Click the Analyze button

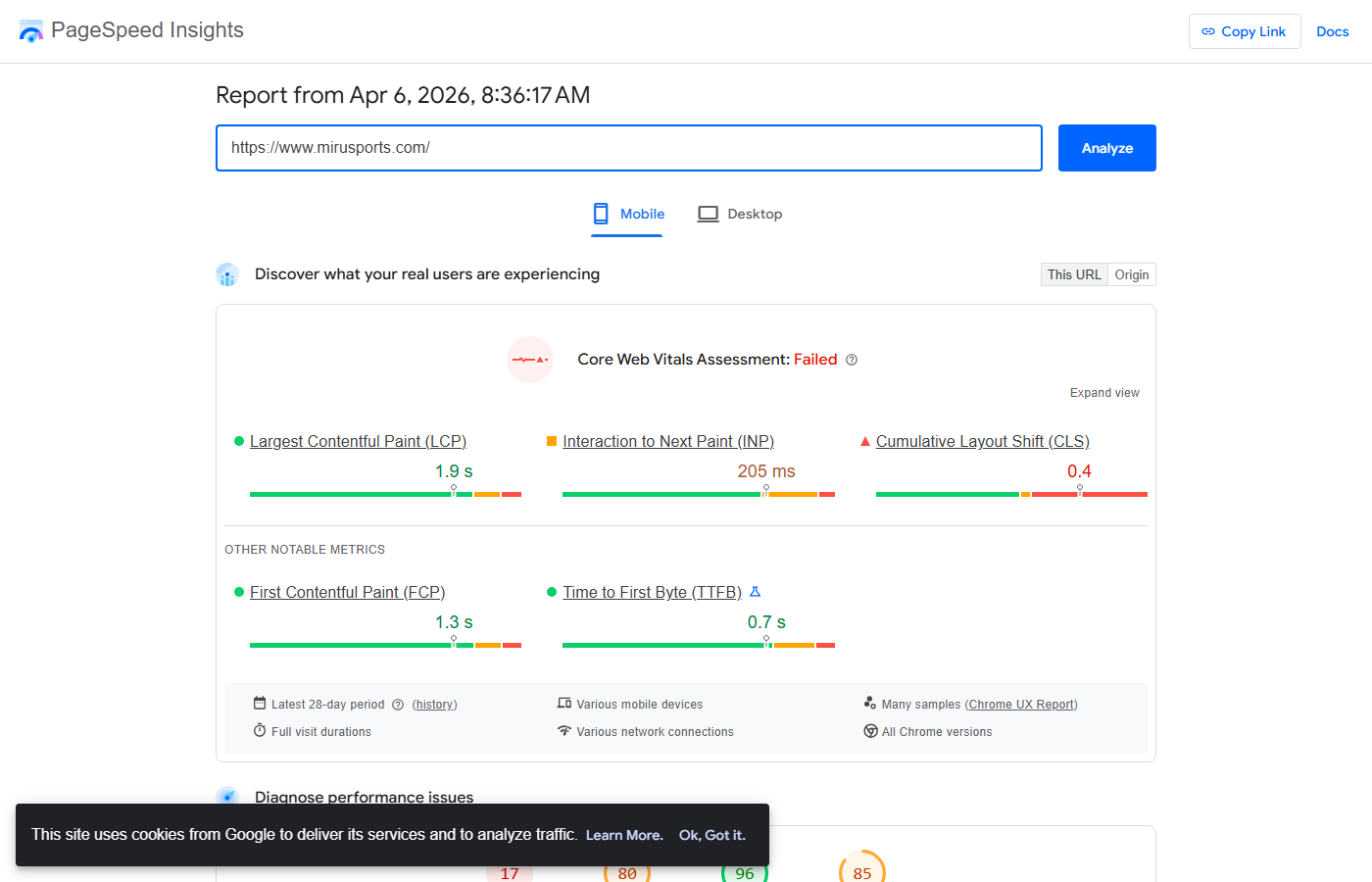pyautogui.click(x=1107, y=148)
